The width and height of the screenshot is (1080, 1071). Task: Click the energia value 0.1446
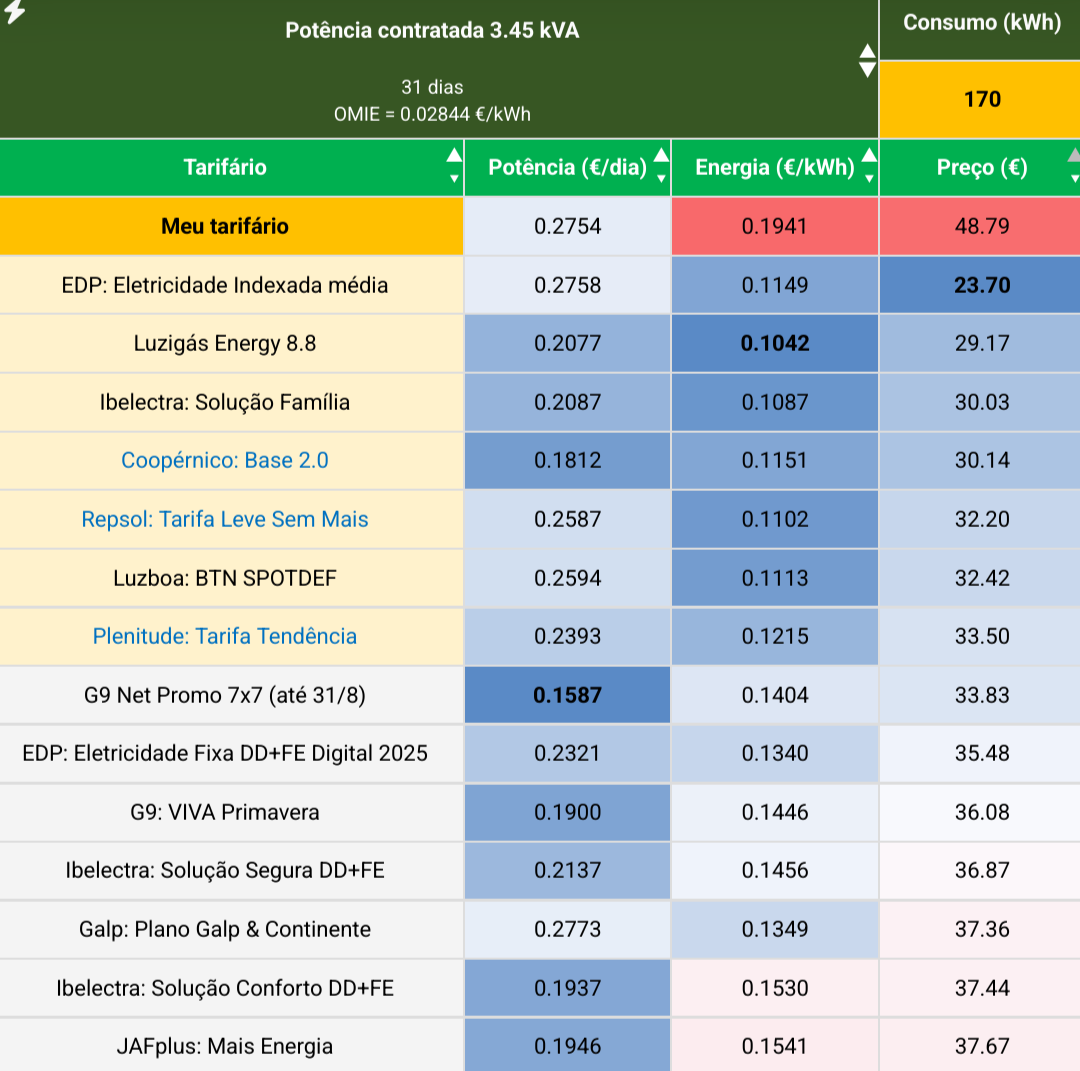[775, 812]
